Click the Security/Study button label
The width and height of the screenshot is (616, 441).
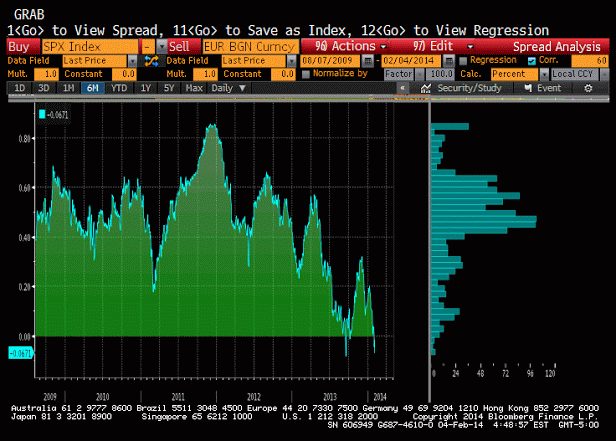(469, 88)
